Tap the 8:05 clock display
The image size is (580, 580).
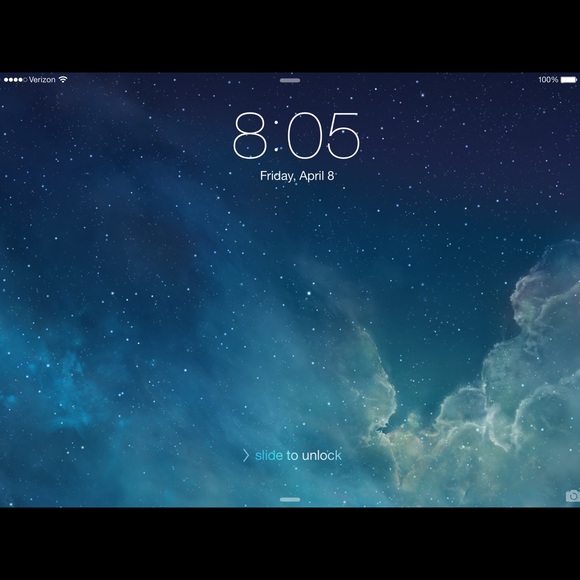[296, 136]
